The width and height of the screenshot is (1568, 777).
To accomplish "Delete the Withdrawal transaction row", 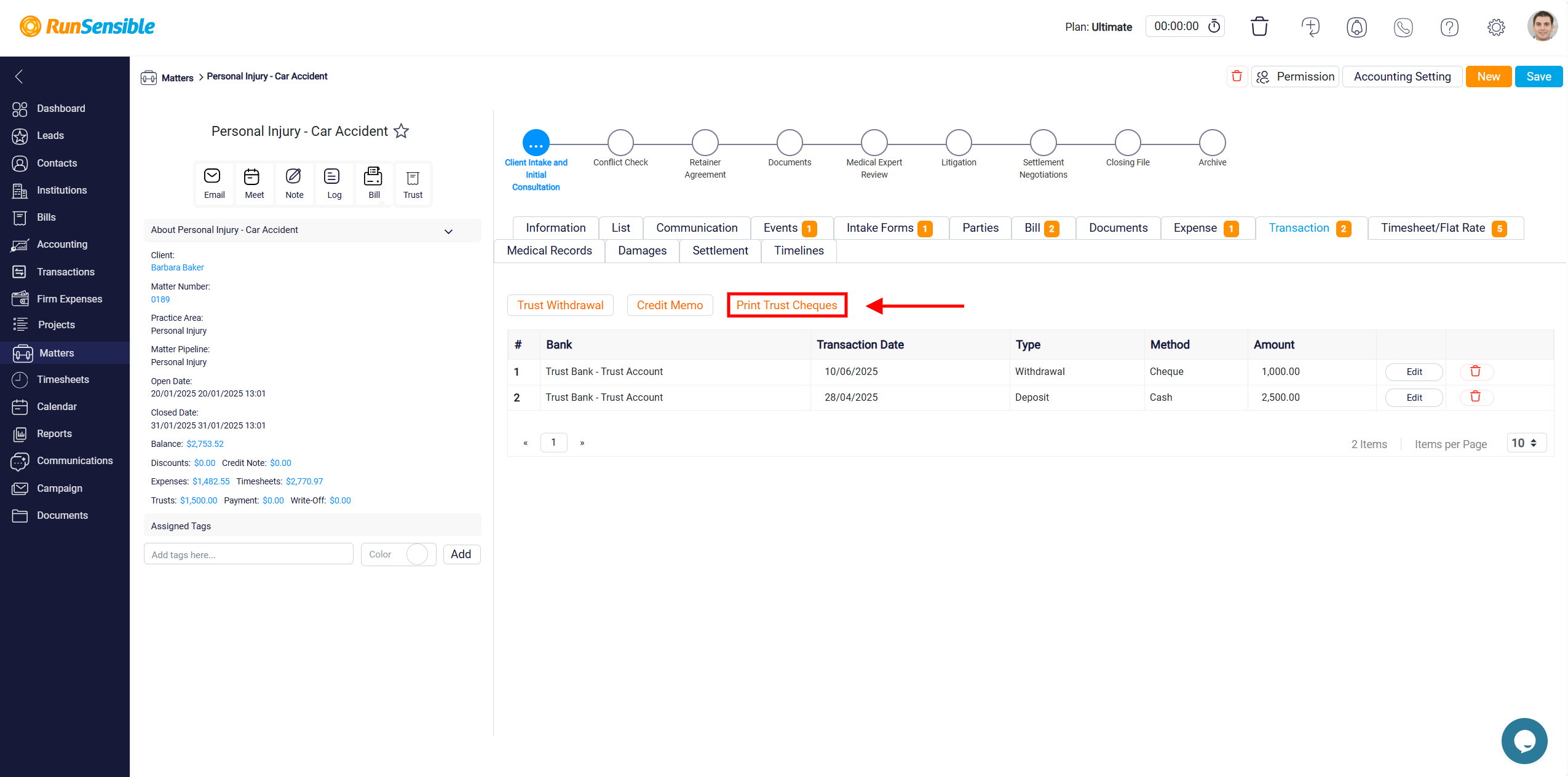I will click(1475, 371).
